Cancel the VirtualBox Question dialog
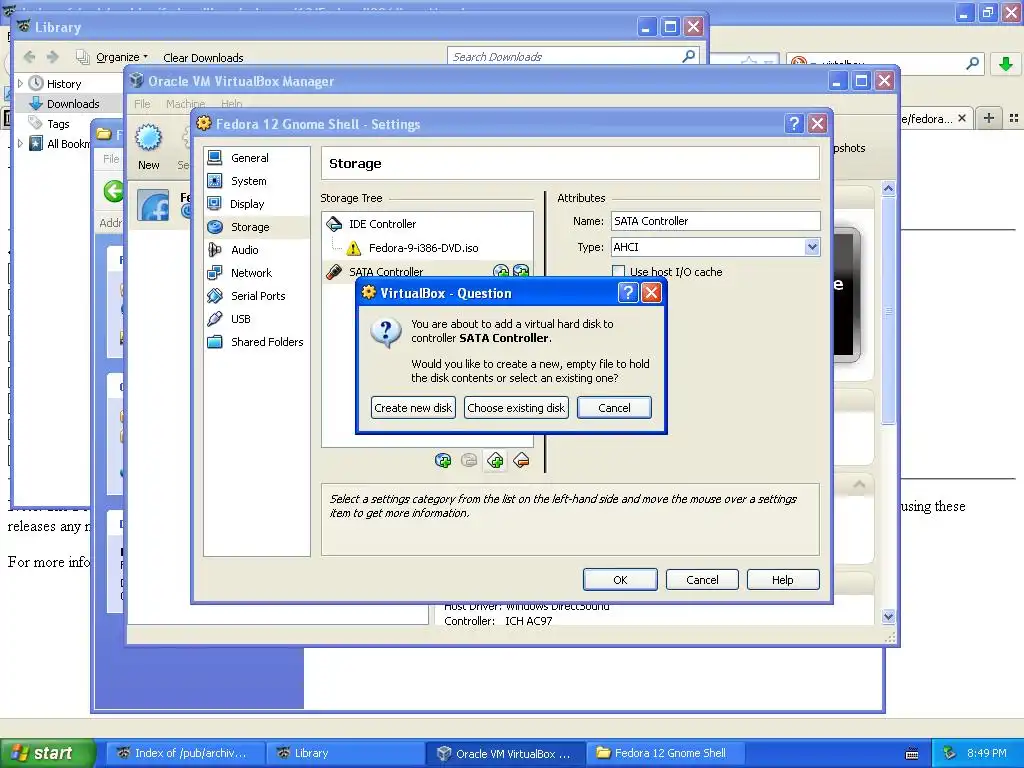This screenshot has height=768, width=1024. (x=614, y=408)
